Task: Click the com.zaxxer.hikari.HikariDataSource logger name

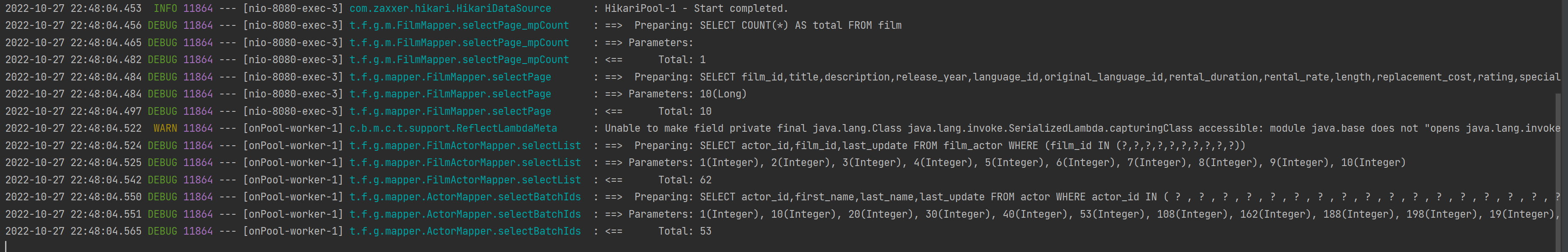Action: pos(450,8)
